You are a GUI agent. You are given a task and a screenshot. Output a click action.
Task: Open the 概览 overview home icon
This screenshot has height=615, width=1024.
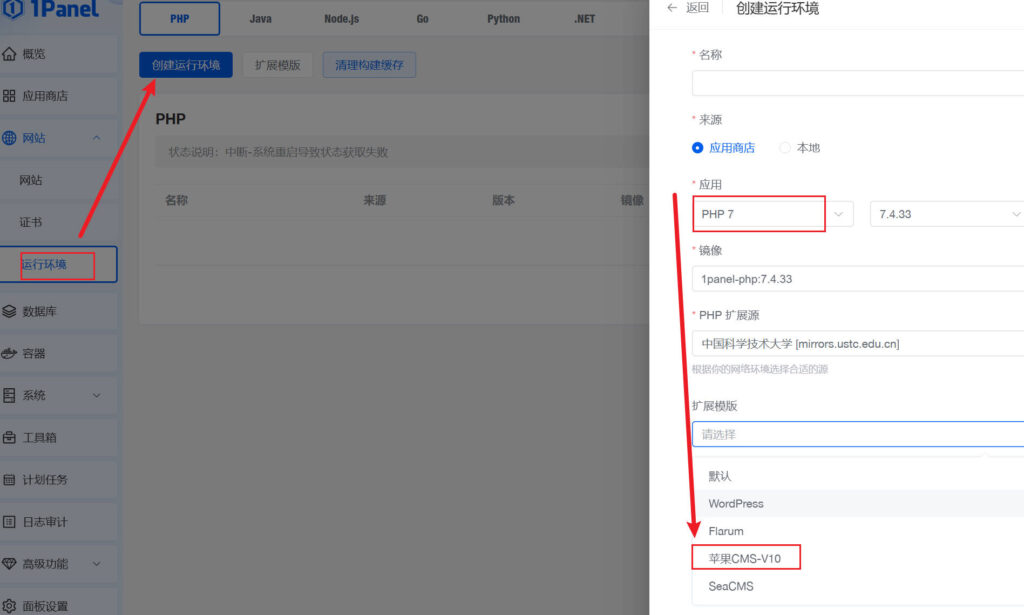pos(9,54)
